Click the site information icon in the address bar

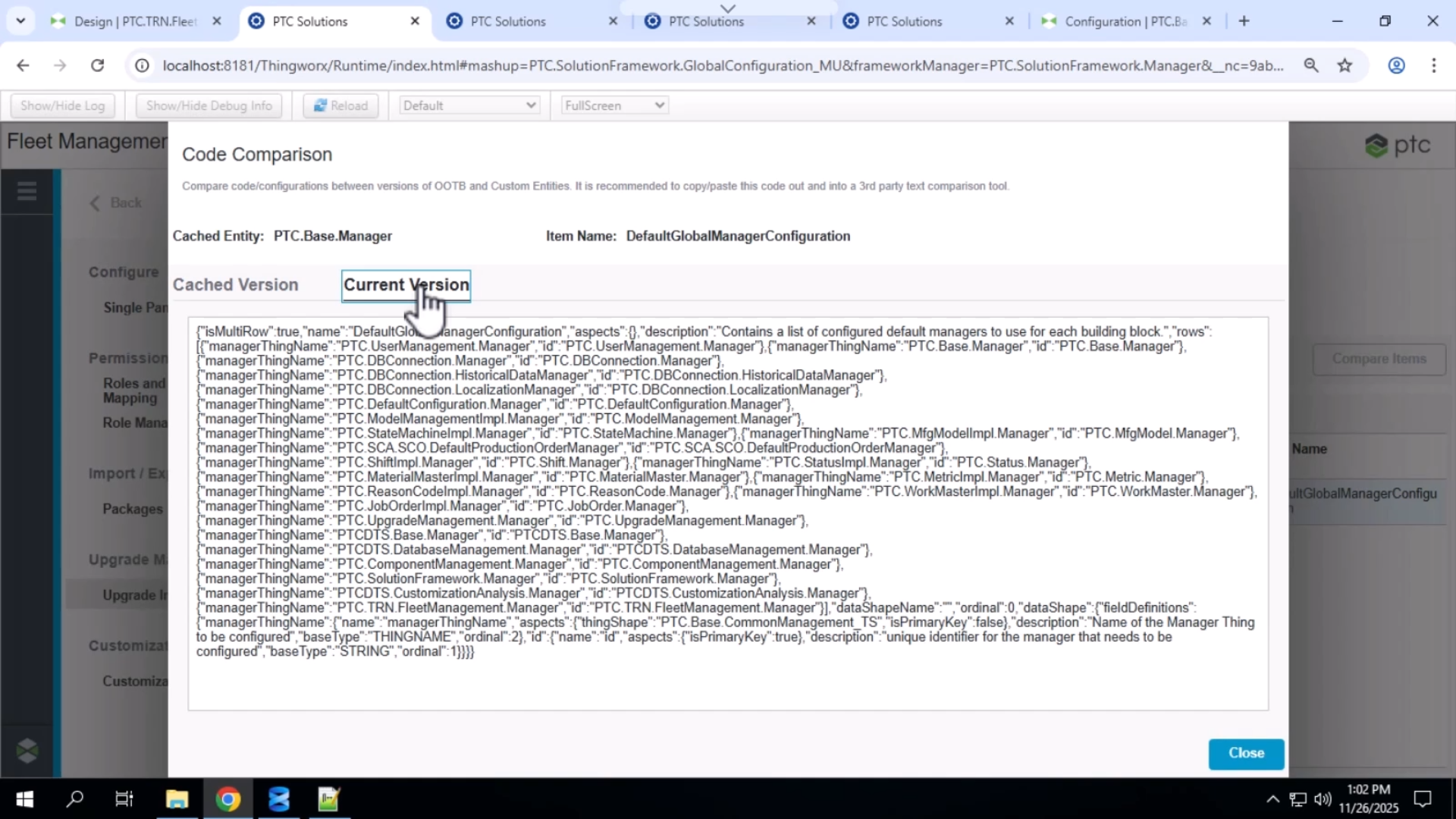pyautogui.click(x=142, y=65)
